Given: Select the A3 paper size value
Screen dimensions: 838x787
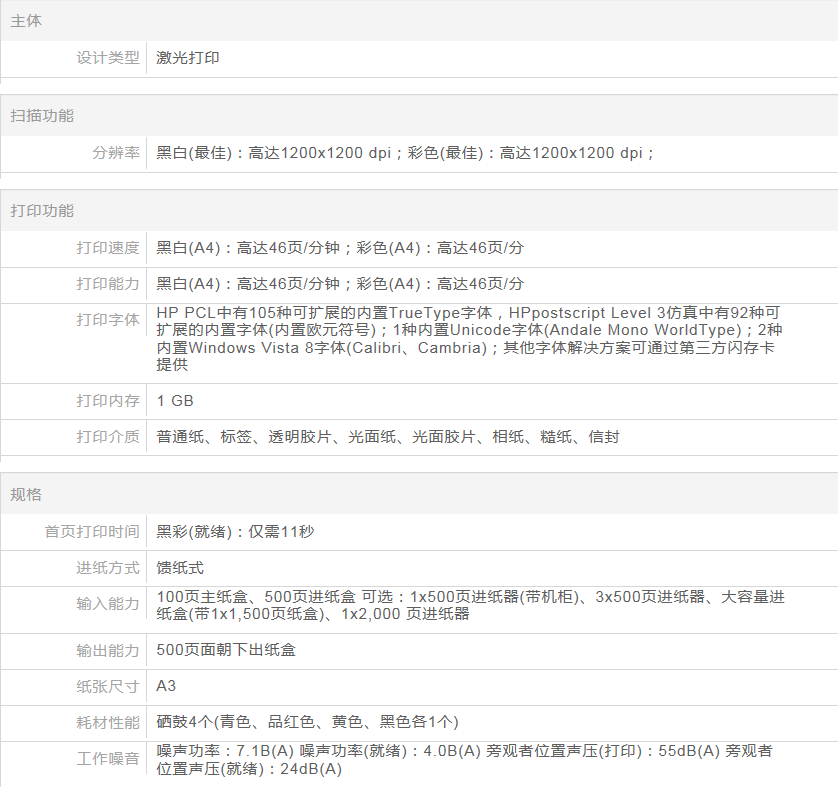Looking at the screenshot, I should click(x=166, y=686).
